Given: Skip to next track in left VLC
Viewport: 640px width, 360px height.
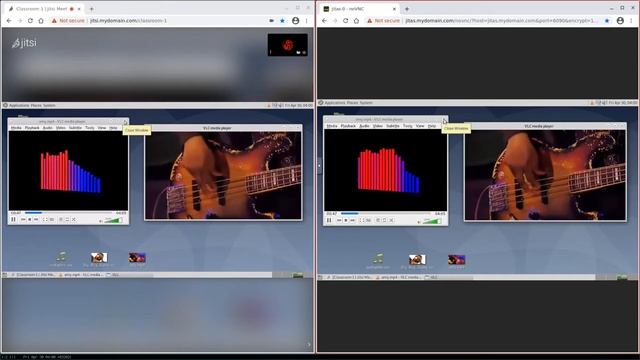Looking at the screenshot, I should 36,220.
